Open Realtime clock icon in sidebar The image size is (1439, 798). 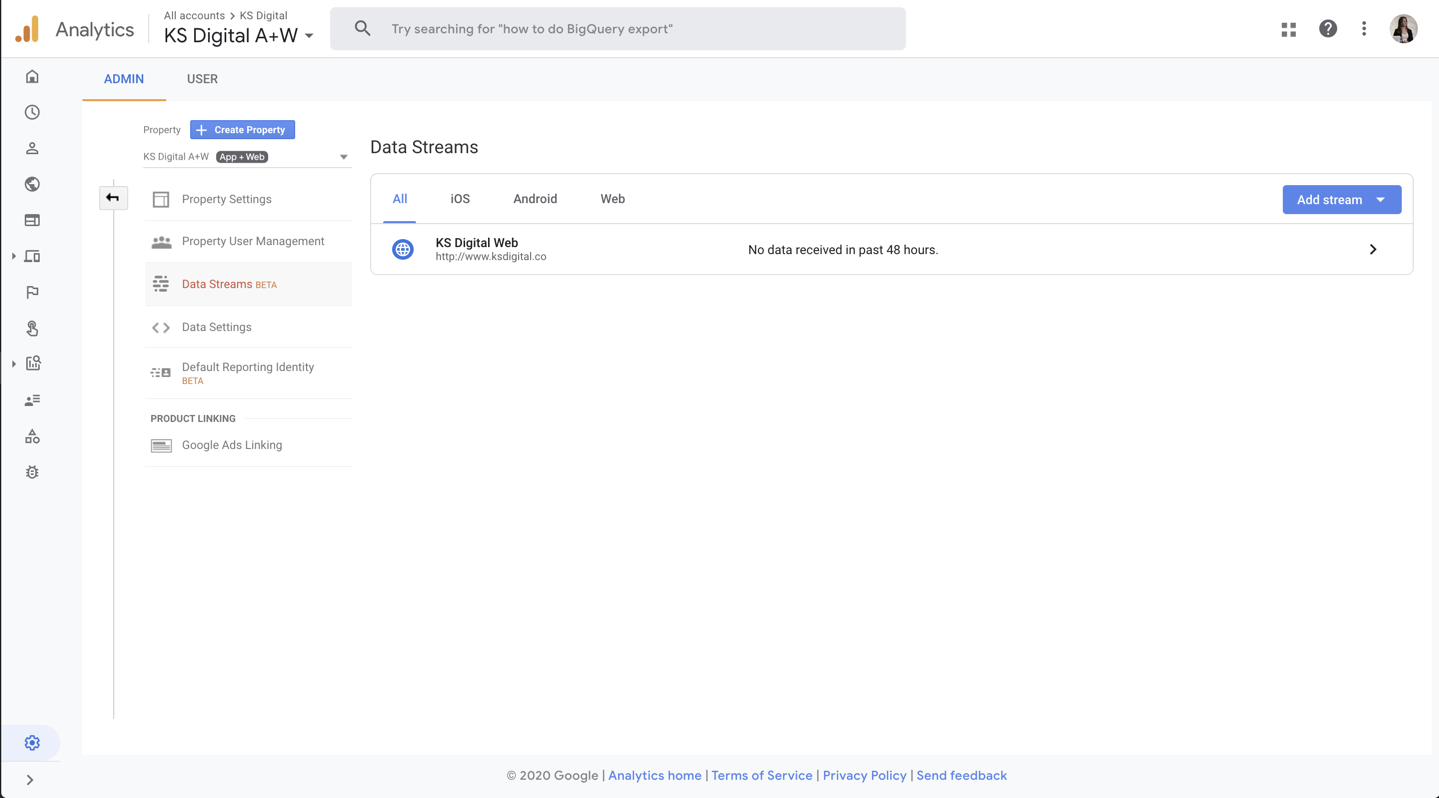pos(32,113)
